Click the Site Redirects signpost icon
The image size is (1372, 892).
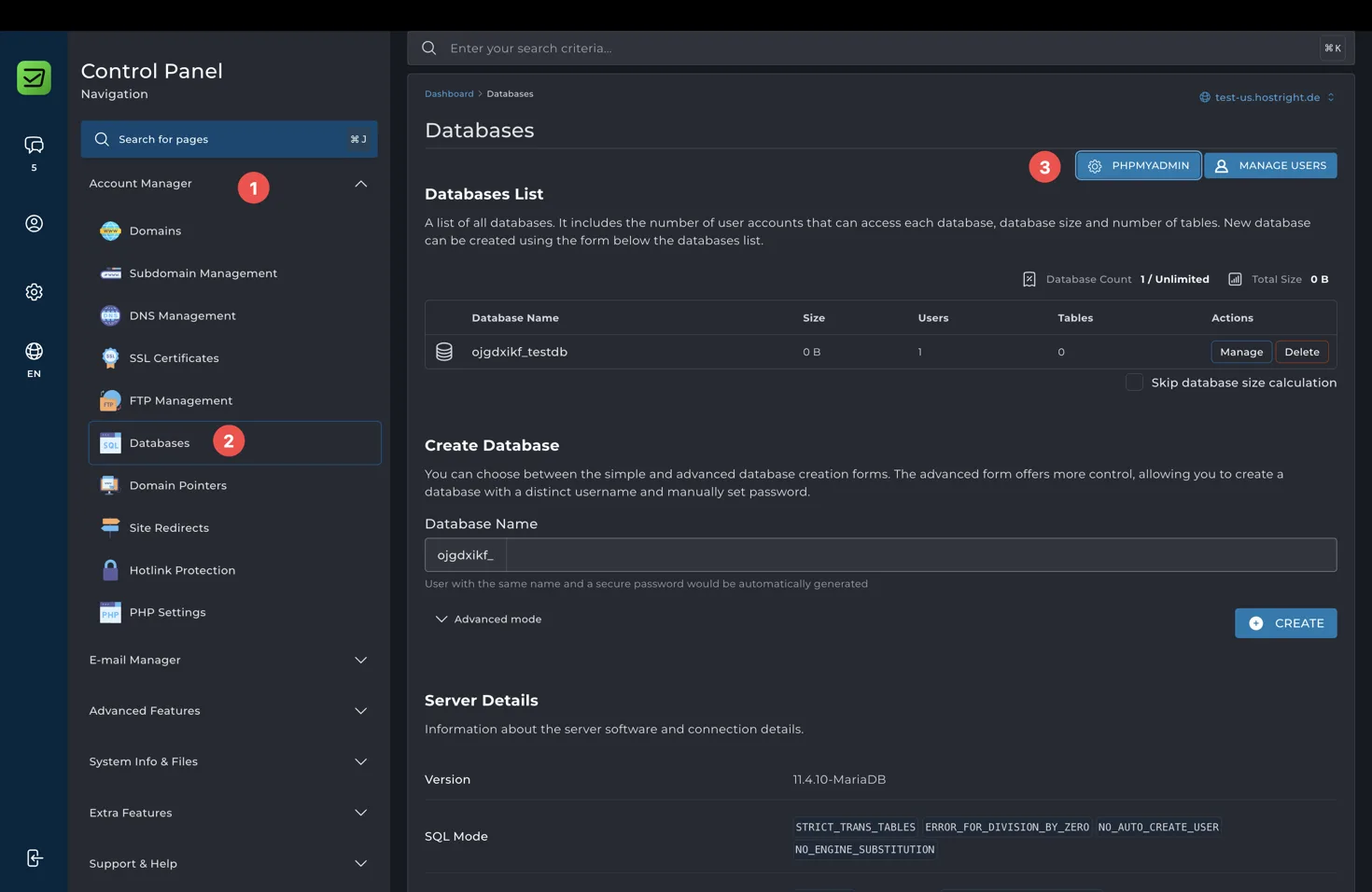pyautogui.click(x=110, y=527)
